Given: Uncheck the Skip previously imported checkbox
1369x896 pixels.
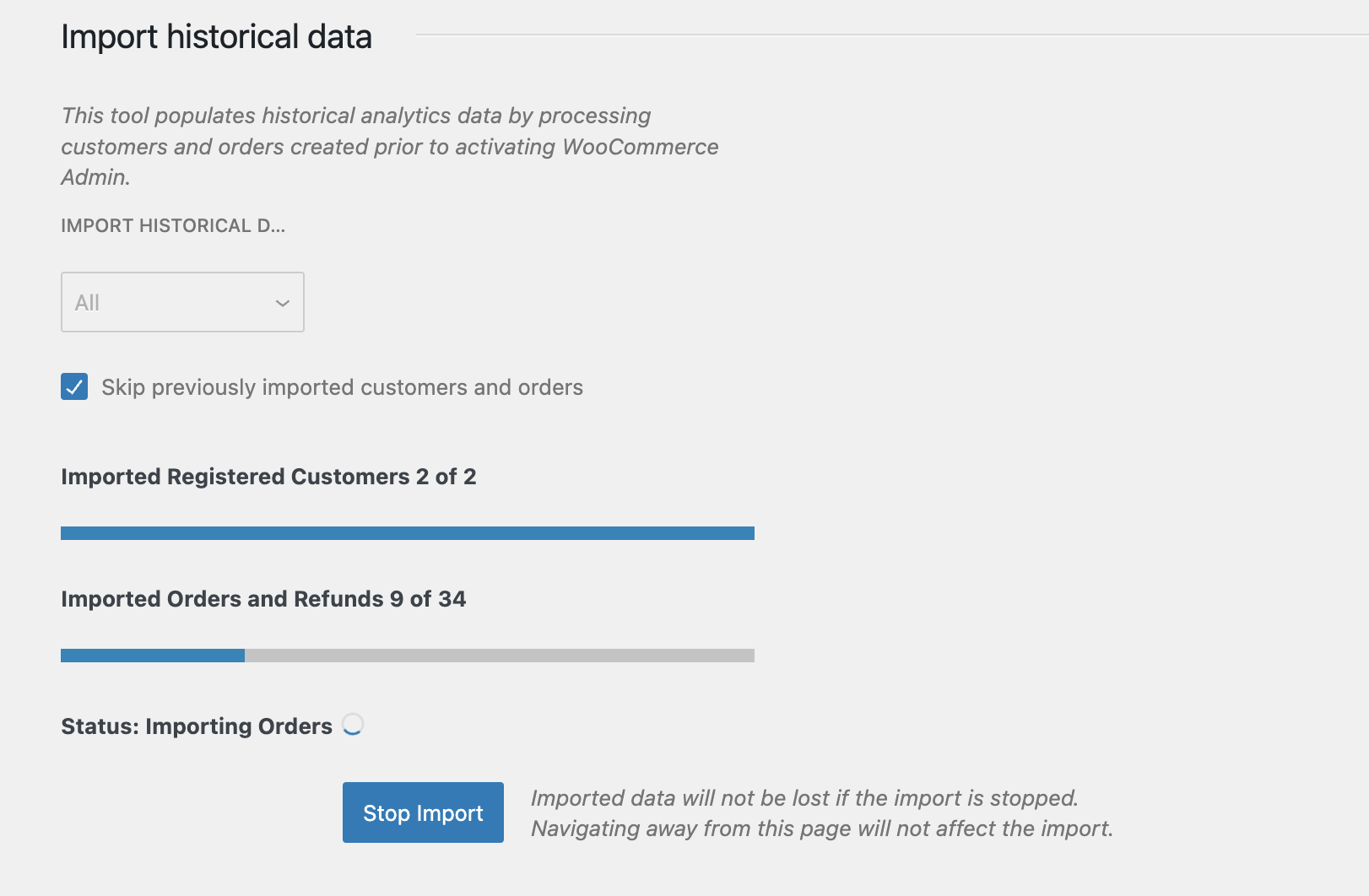Looking at the screenshot, I should [74, 387].
